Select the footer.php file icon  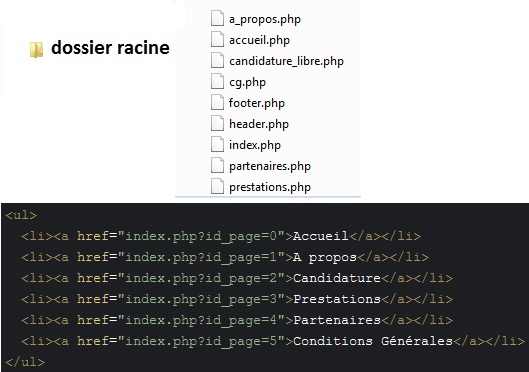(x=217, y=102)
